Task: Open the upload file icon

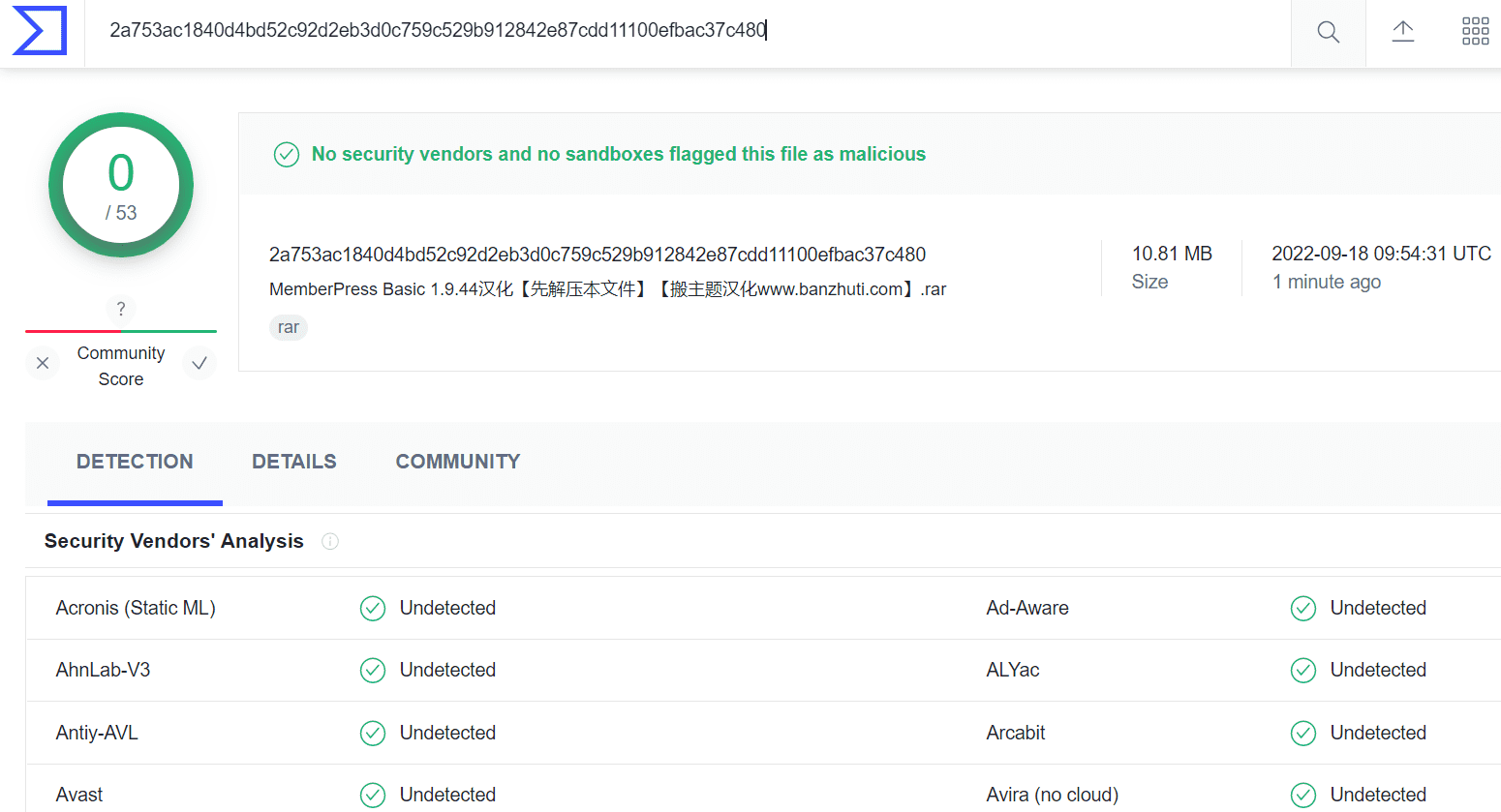Action: point(1403,32)
